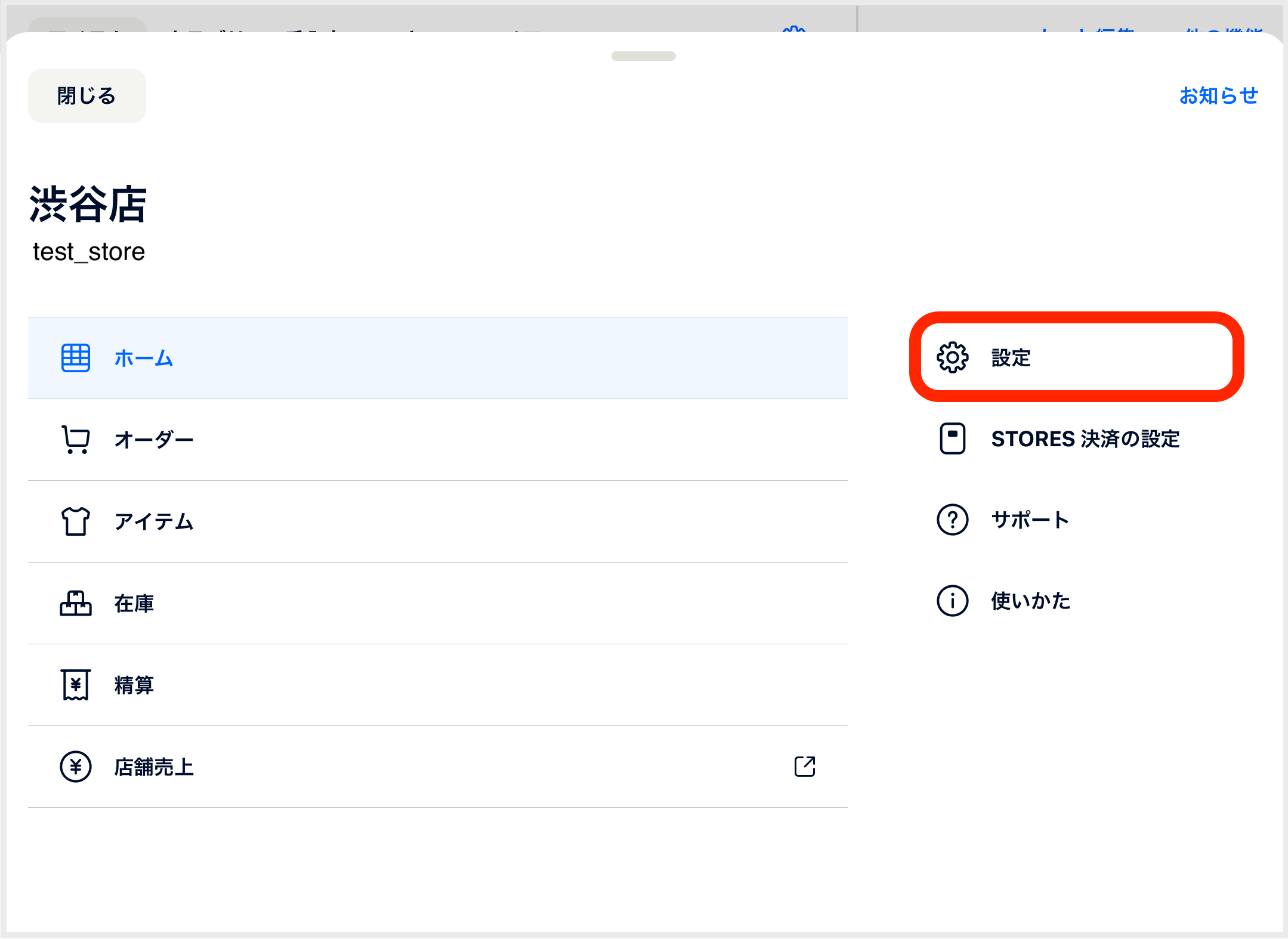Click the オーダー shopping cart icon
This screenshot has width=1288, height=939.
76,440
